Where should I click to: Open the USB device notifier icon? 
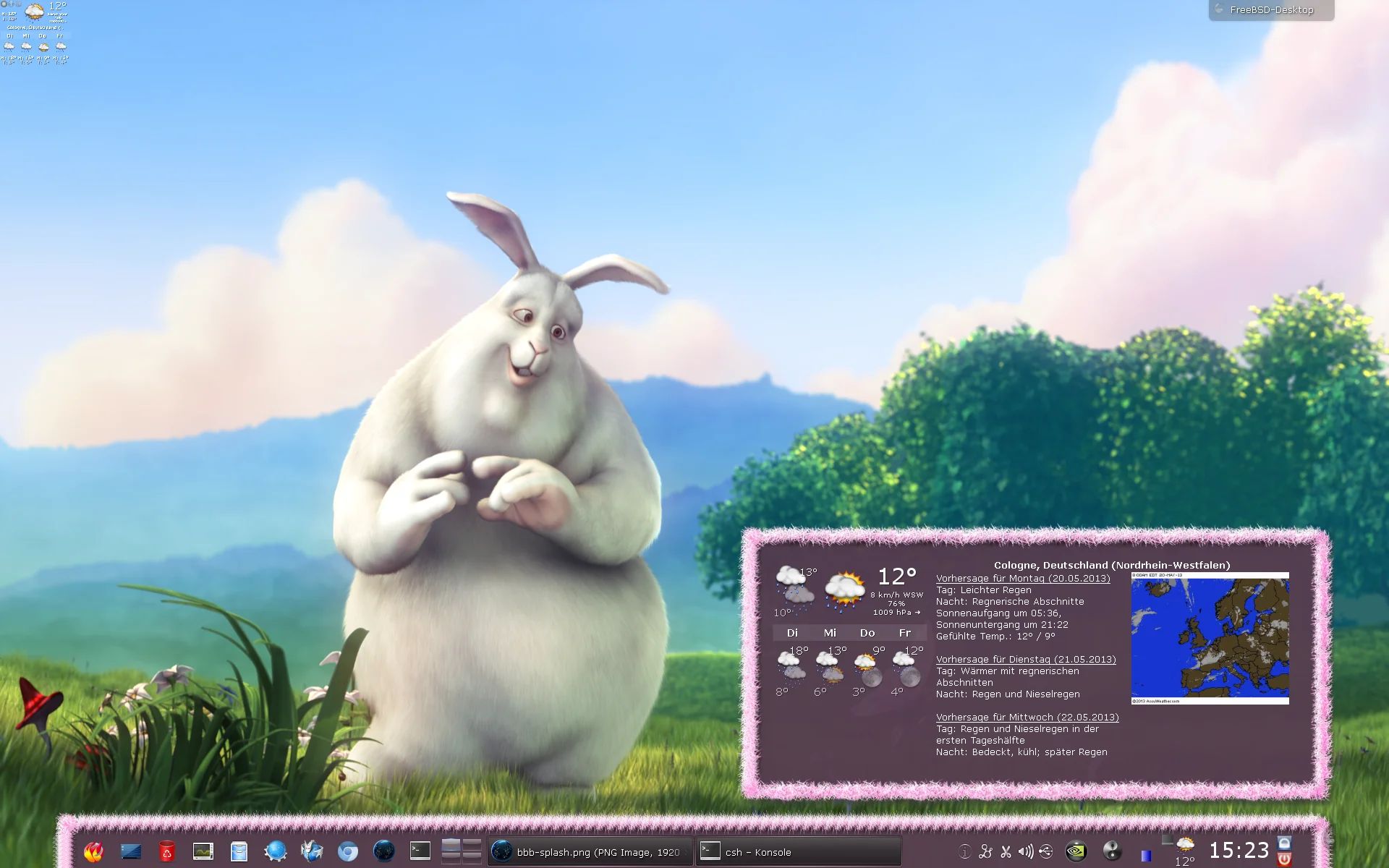[1046, 852]
